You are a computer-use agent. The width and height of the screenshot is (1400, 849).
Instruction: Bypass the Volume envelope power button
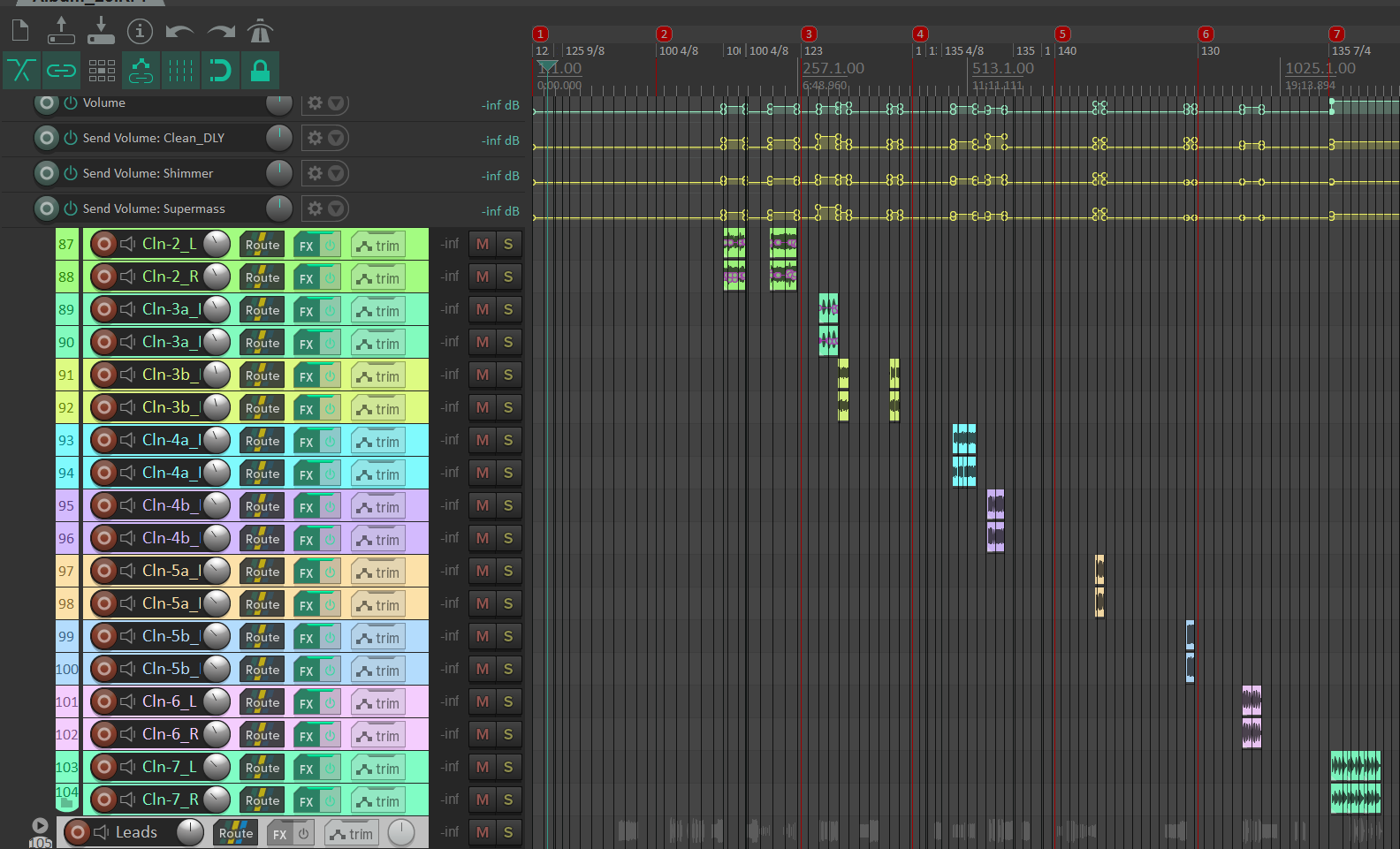click(x=71, y=102)
